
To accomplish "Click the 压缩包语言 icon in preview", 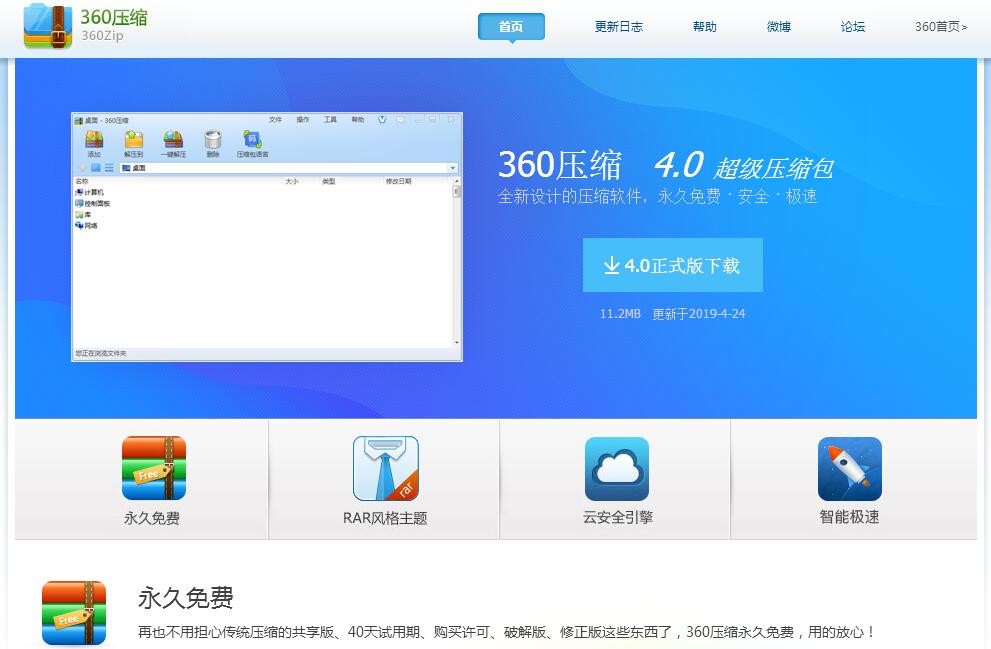I will [252, 141].
